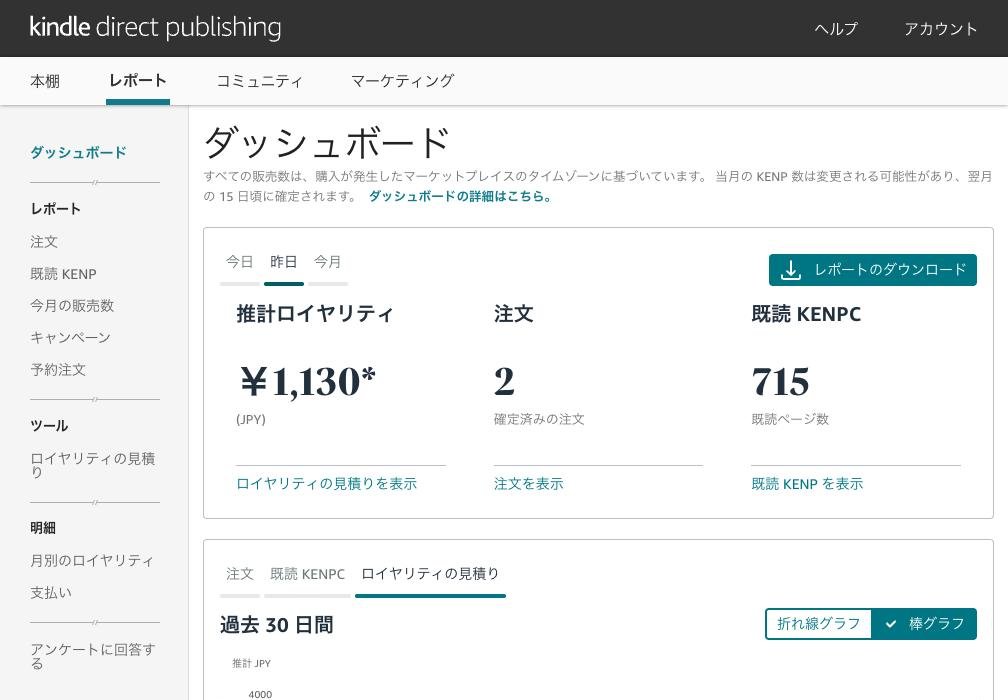This screenshot has width=1008, height=700.
Task: Click the download arrow icon in report button
Action: [x=791, y=271]
